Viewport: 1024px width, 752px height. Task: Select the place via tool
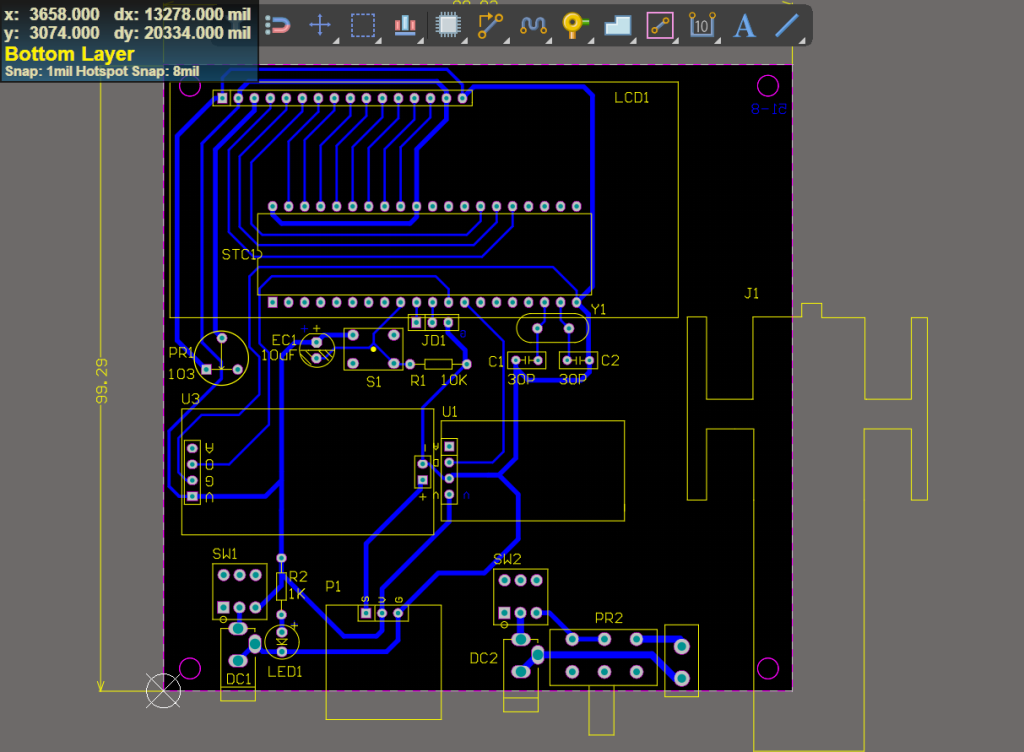pos(573,25)
